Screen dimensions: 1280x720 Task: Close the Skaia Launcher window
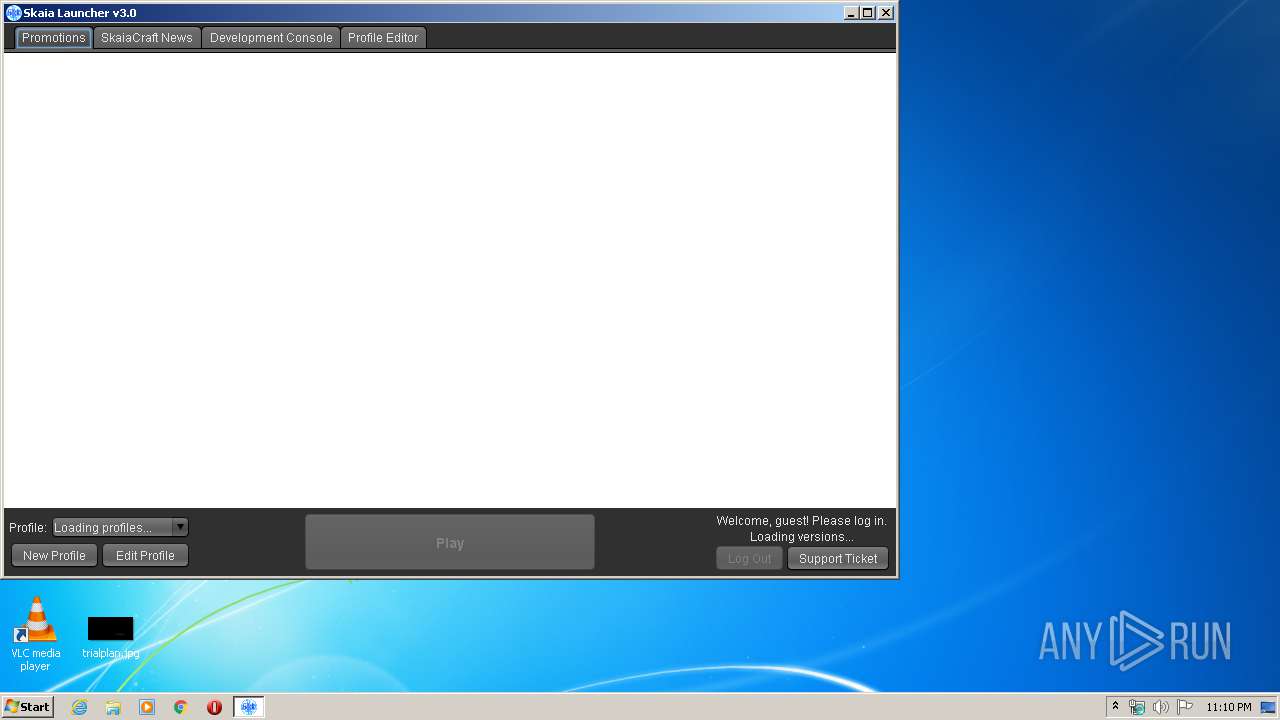886,13
